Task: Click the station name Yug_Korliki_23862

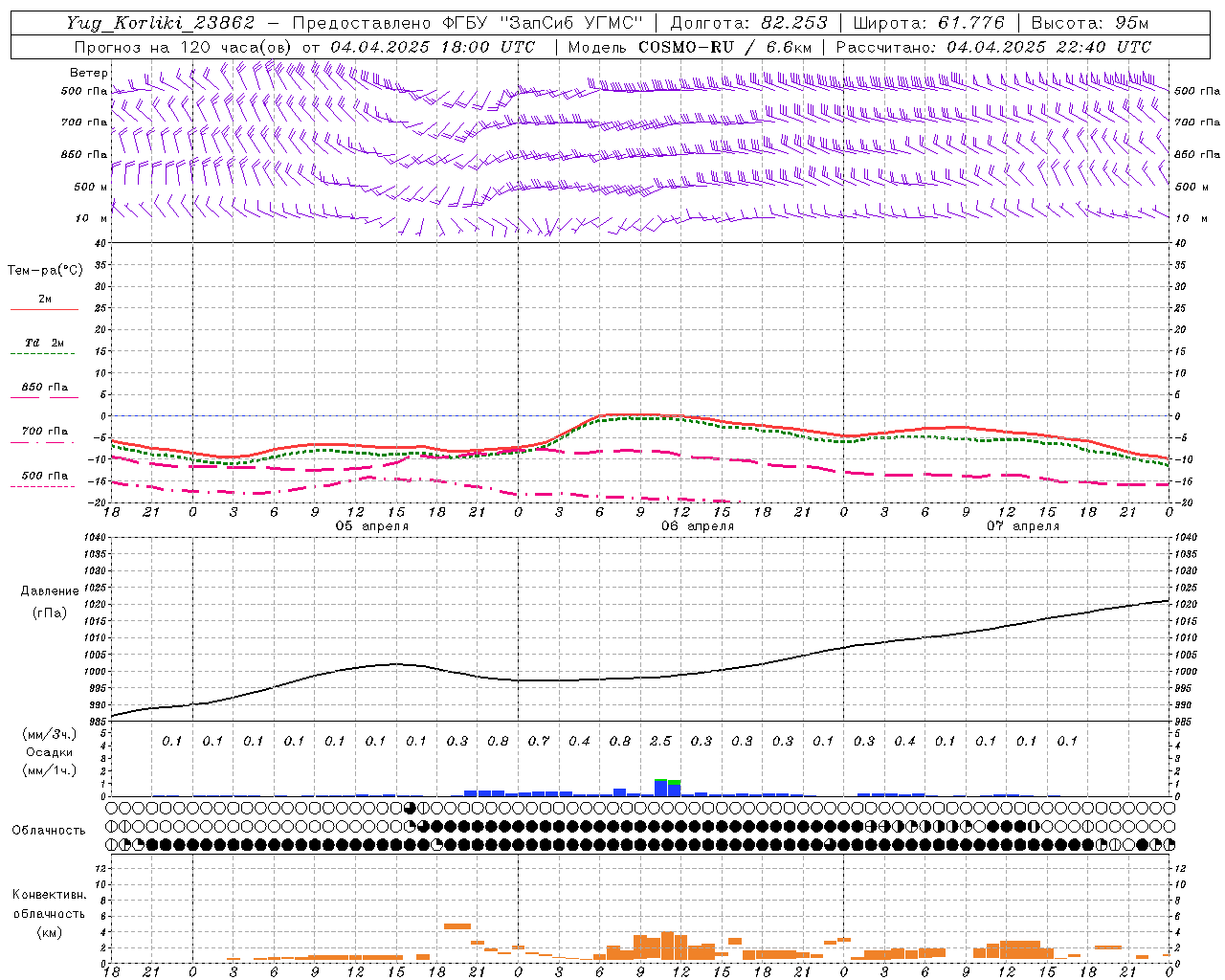Action: (x=161, y=23)
